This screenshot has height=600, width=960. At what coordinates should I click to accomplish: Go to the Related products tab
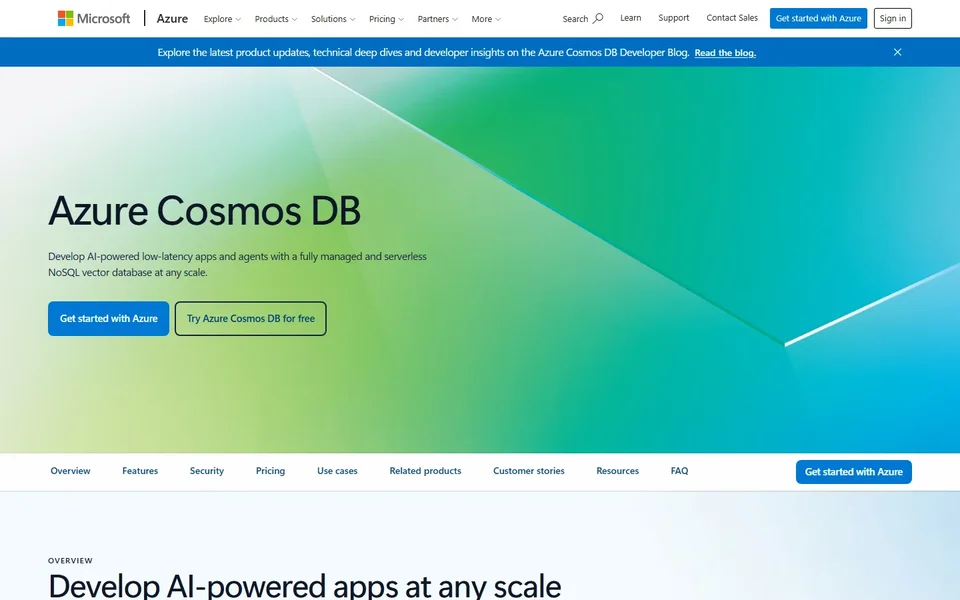(426, 471)
